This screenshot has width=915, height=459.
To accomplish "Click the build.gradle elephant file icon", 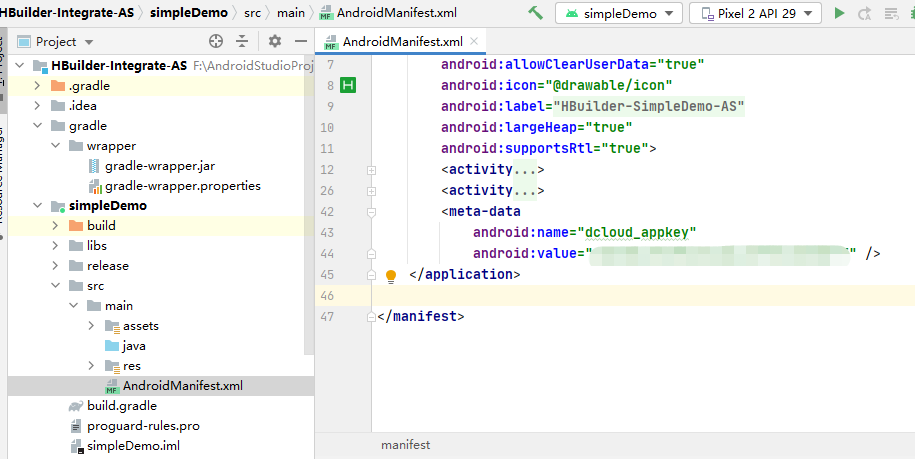I will (76, 406).
